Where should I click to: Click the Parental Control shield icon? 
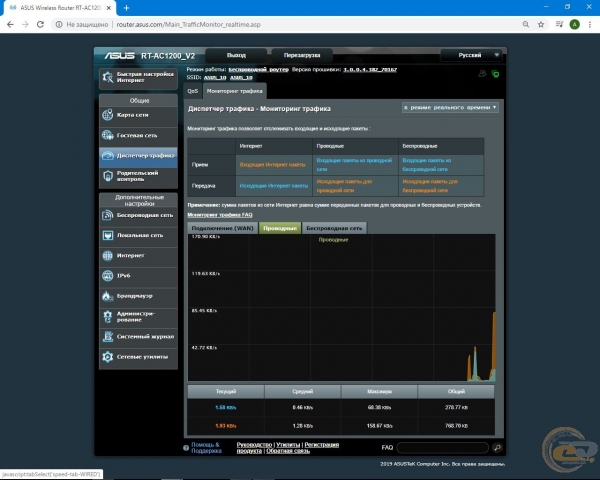point(108,176)
